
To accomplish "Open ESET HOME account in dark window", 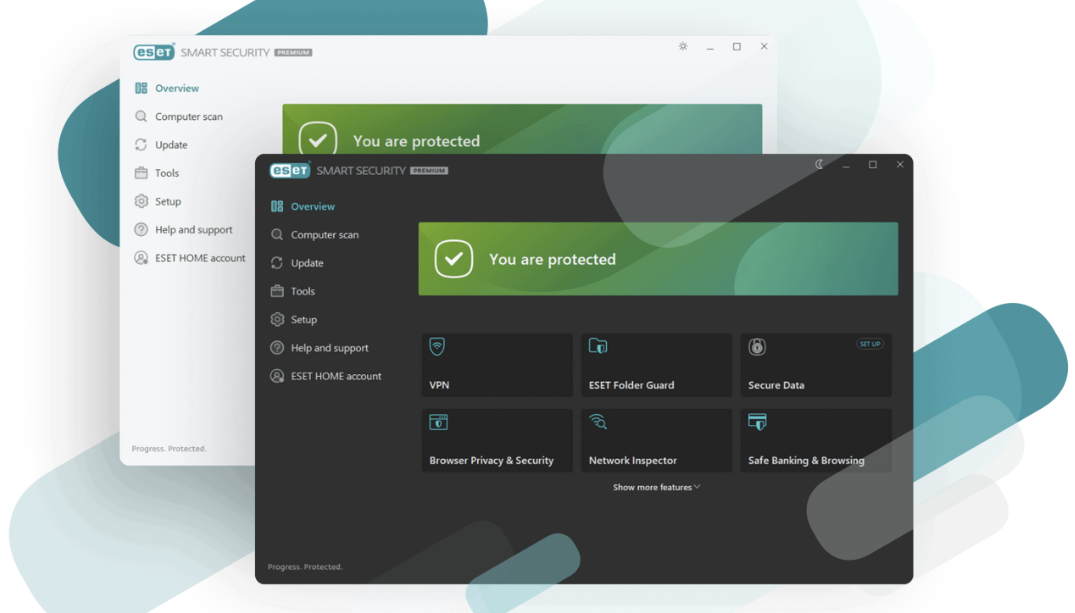I will (x=336, y=376).
